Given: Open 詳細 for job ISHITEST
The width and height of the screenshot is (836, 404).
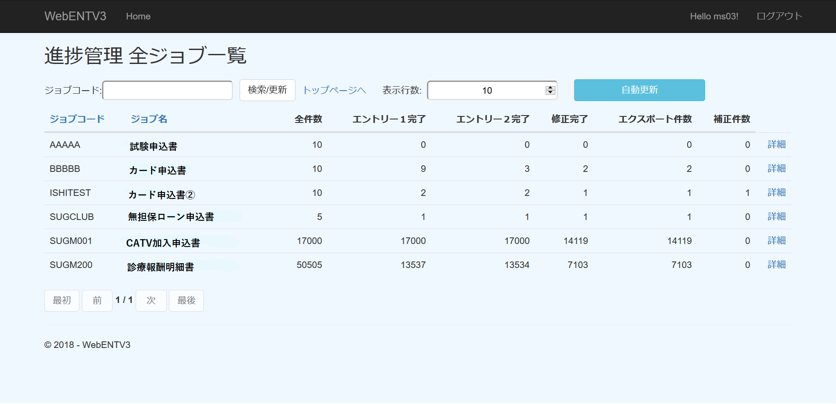Looking at the screenshot, I should click(x=776, y=193).
